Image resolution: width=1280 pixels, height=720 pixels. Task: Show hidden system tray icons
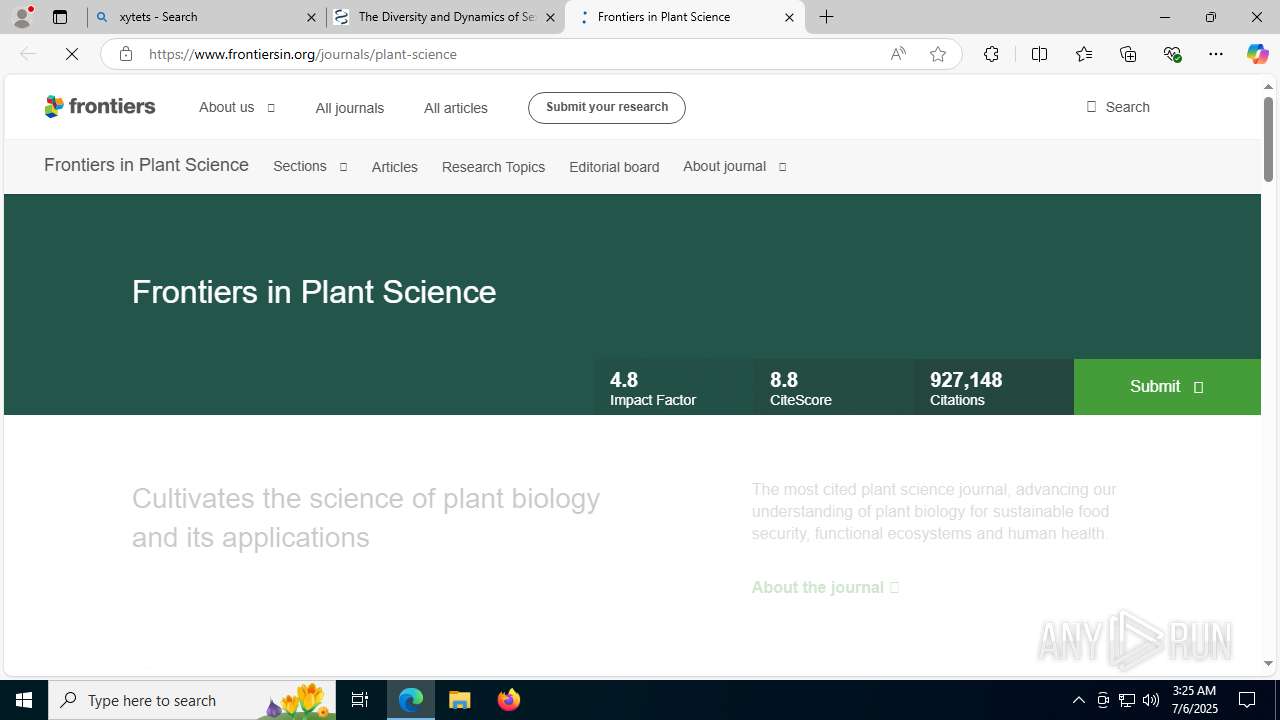tap(1078, 700)
